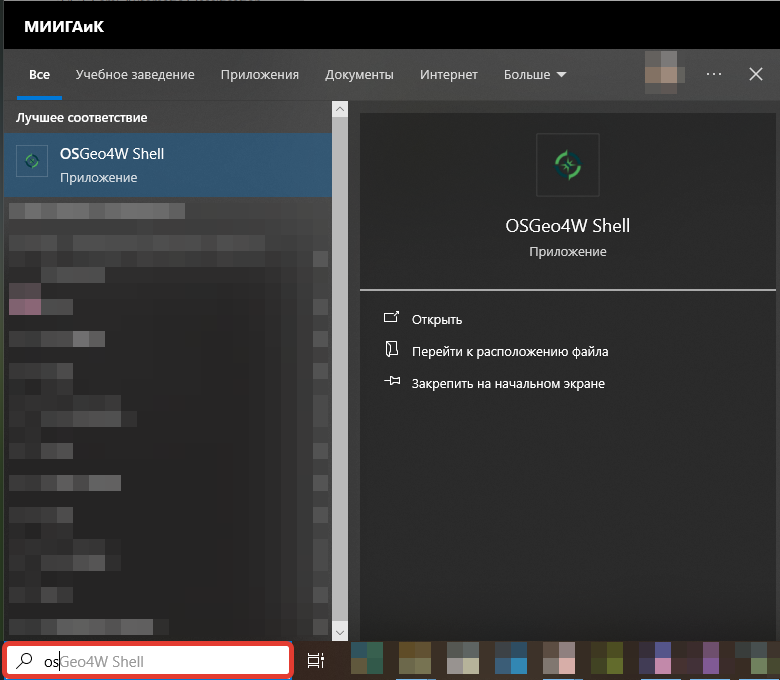Click the results scrollbar down arrow
The width and height of the screenshot is (780, 680).
point(340,633)
